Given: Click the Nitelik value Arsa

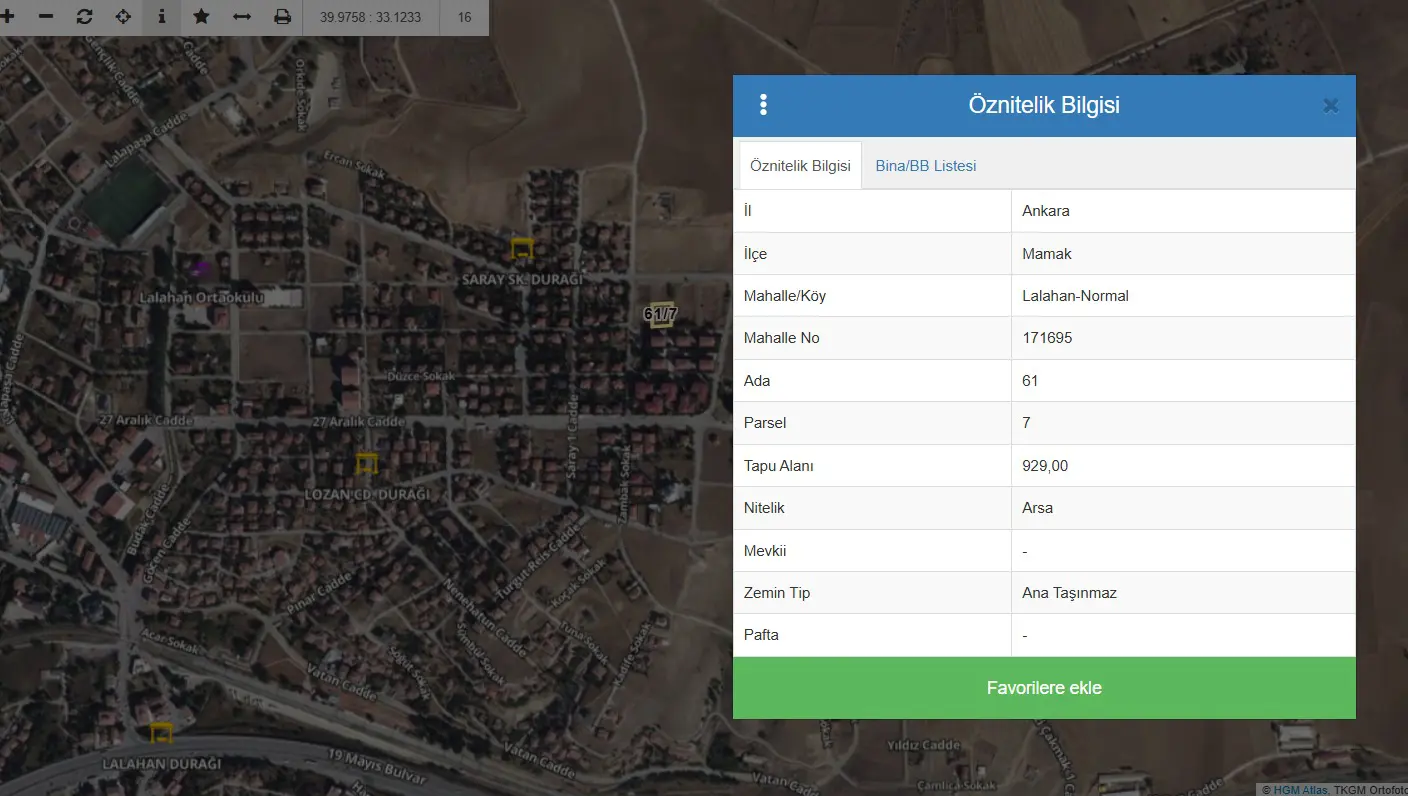Looking at the screenshot, I should click(x=1037, y=508).
